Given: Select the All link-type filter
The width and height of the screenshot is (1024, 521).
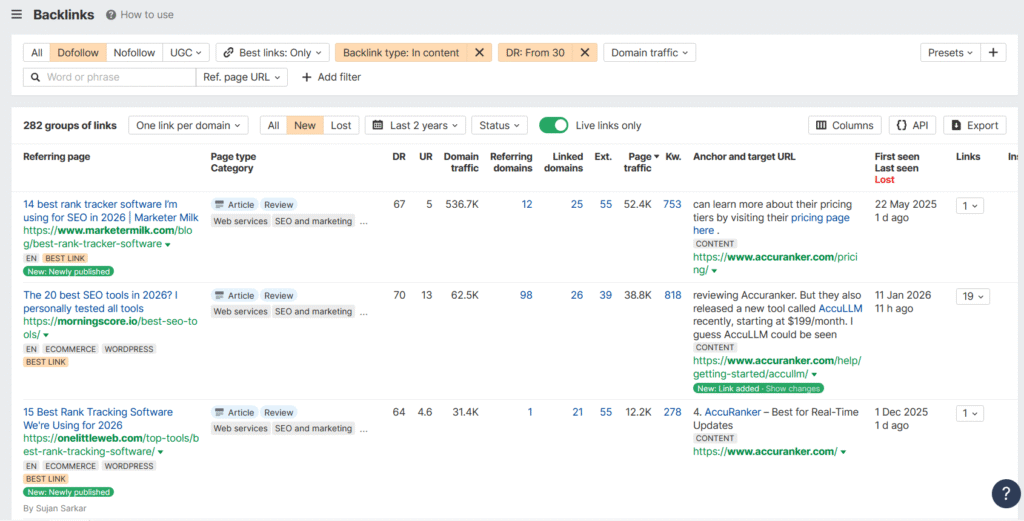Looking at the screenshot, I should 37,53.
